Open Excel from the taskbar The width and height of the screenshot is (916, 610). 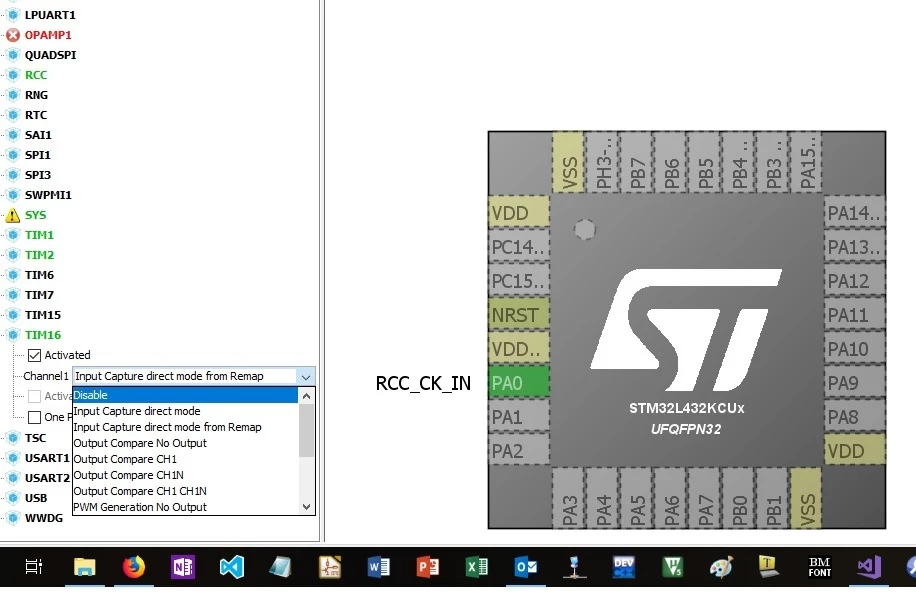click(x=477, y=567)
